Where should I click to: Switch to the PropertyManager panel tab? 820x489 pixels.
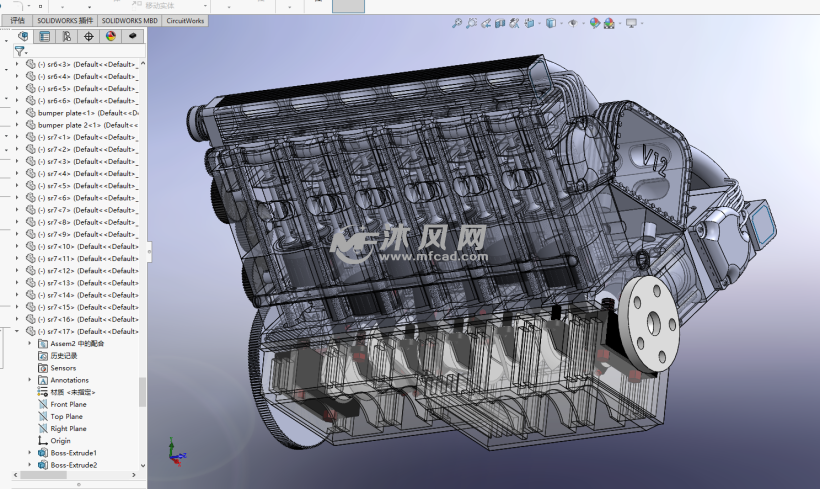click(44, 36)
